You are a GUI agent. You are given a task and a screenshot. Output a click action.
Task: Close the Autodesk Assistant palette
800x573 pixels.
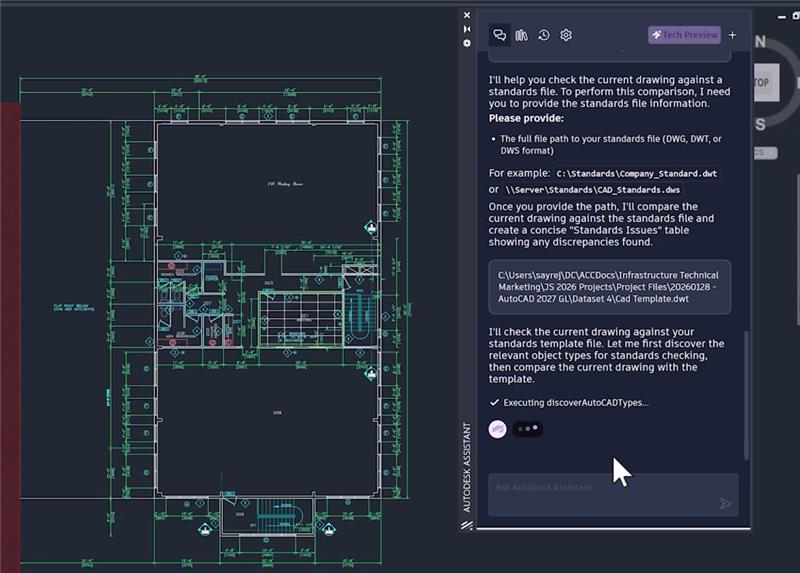click(x=467, y=15)
